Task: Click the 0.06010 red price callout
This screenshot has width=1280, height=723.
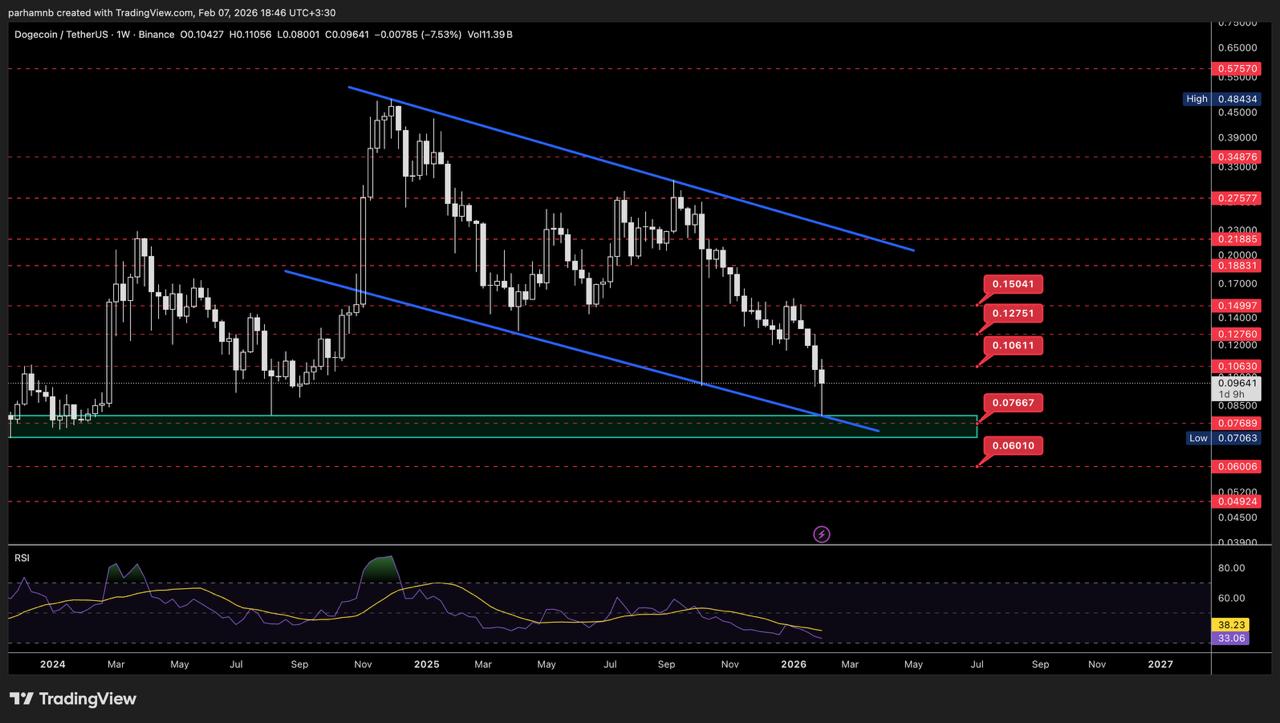Action: [x=1017, y=445]
